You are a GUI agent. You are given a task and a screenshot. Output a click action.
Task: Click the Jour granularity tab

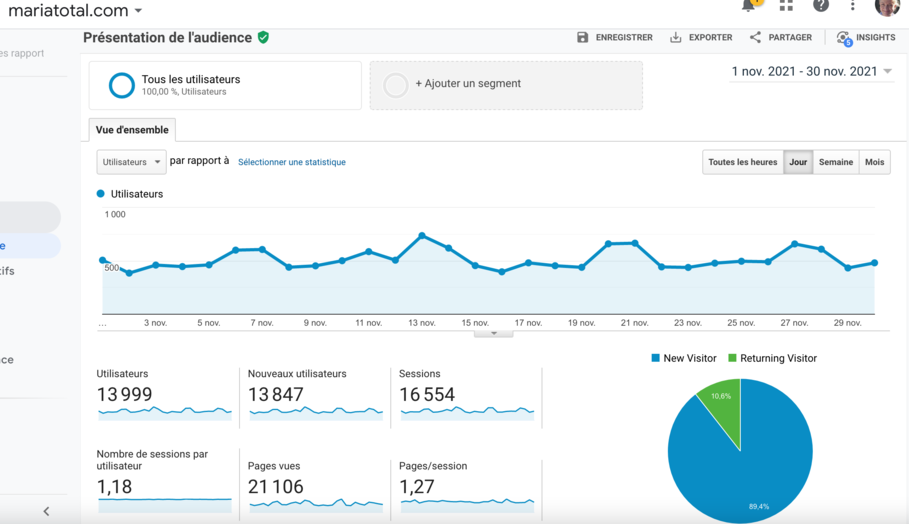click(798, 162)
